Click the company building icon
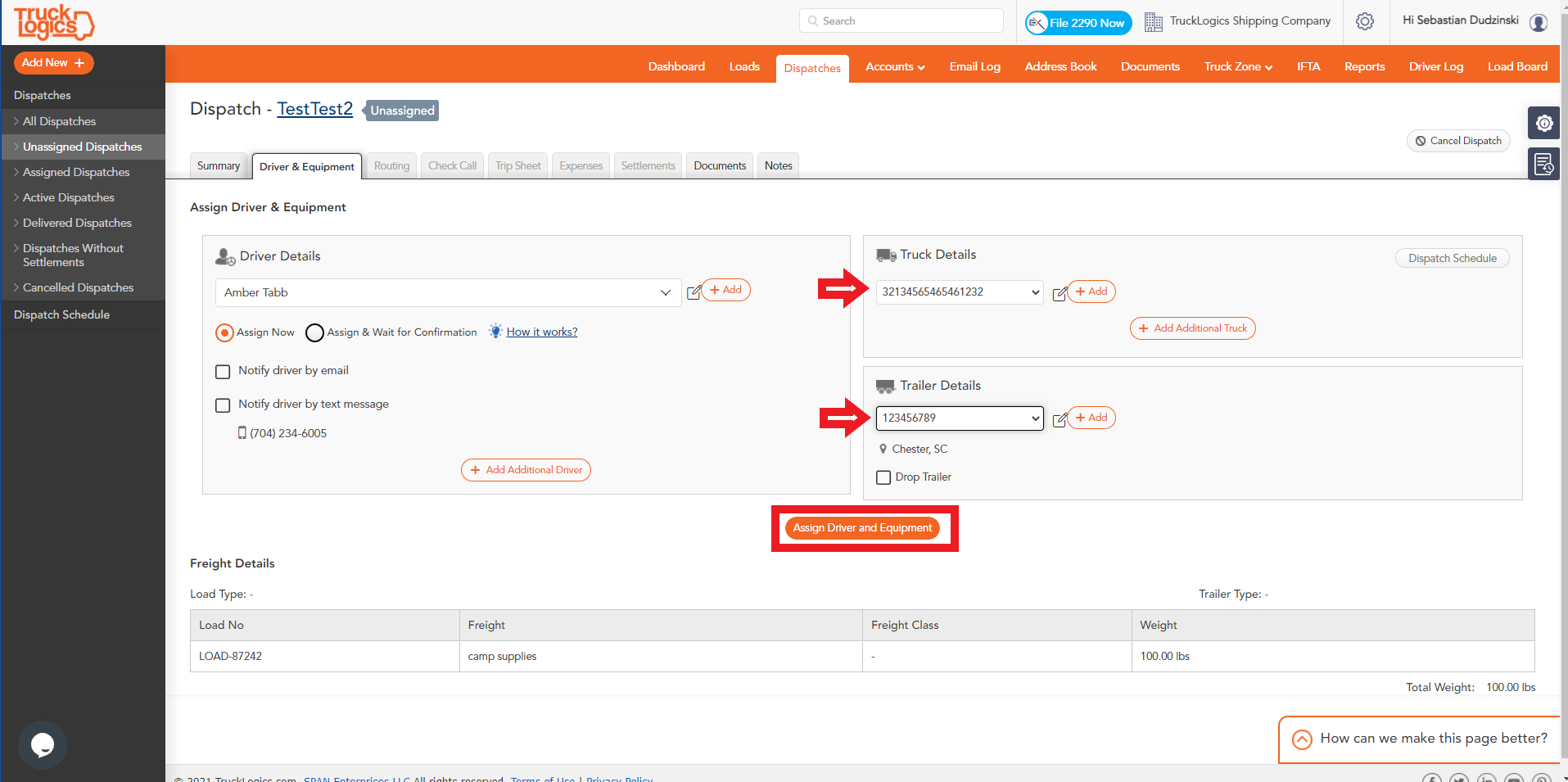 pyautogui.click(x=1153, y=22)
